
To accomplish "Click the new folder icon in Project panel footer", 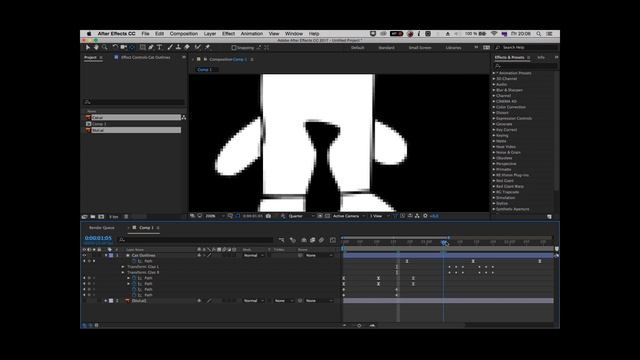I will (93, 217).
